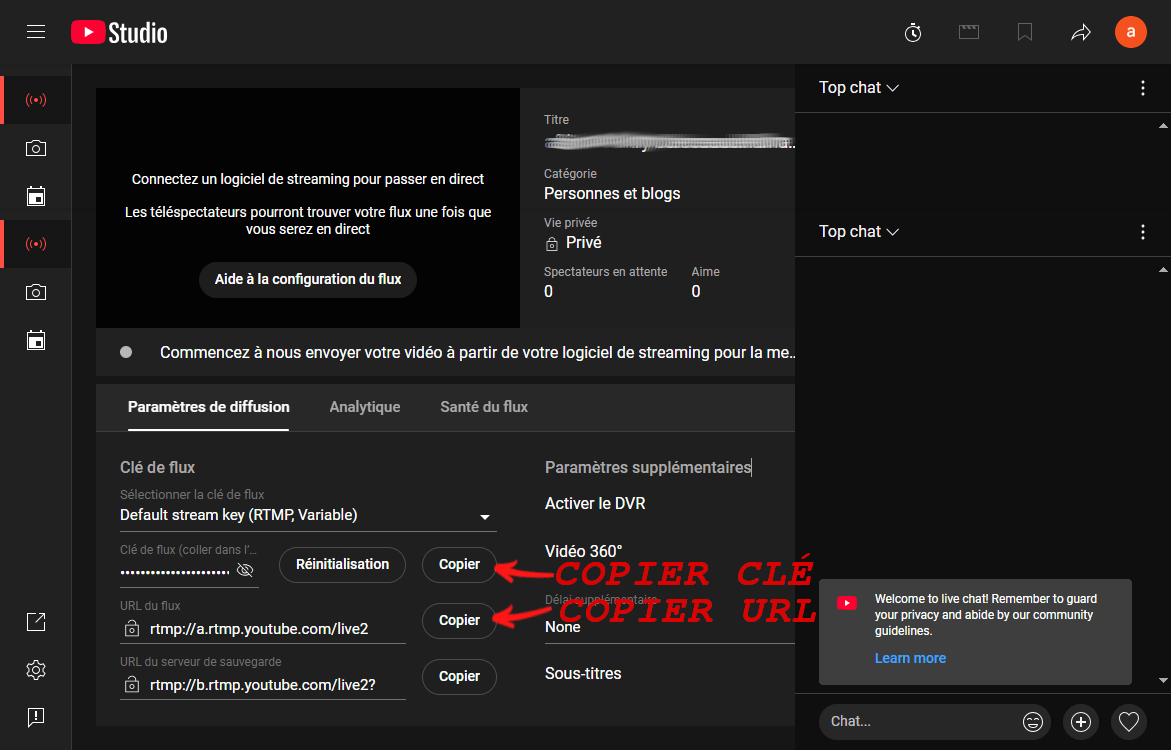The width and height of the screenshot is (1171, 750).
Task: Open settings via sidebar gear icon
Action: tap(36, 669)
